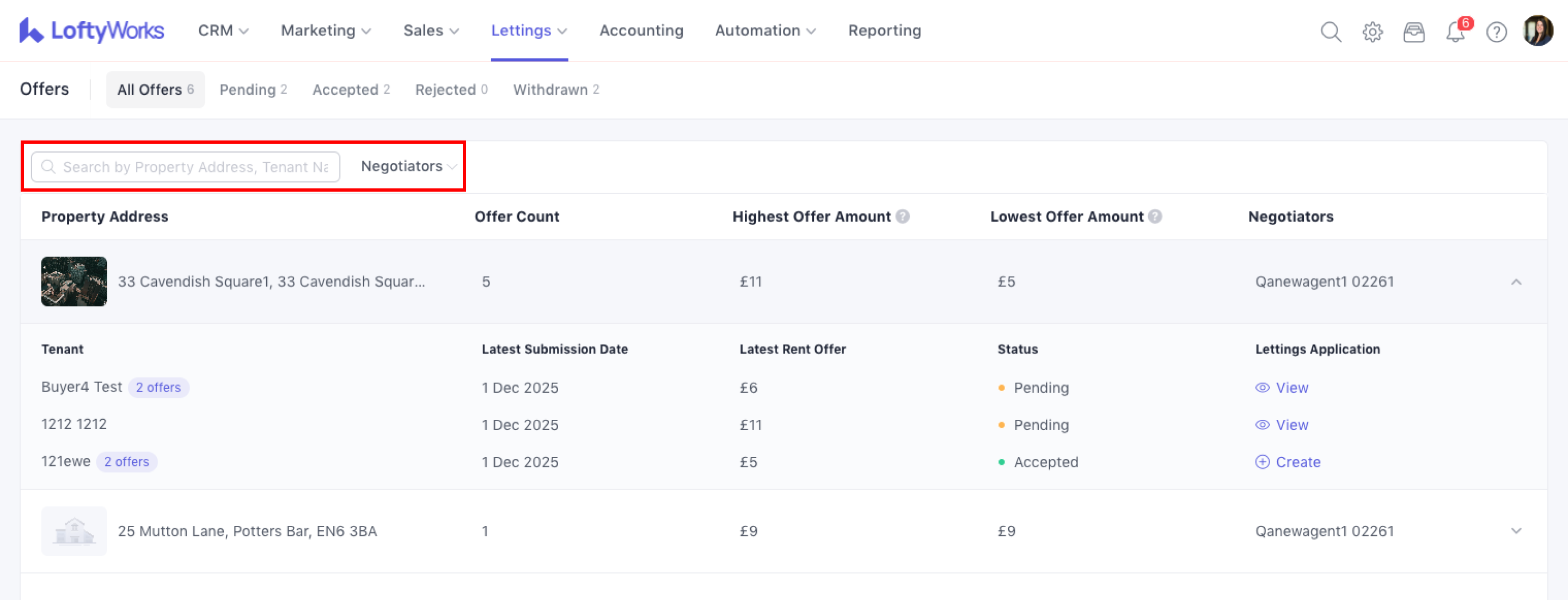The image size is (1568, 600).
Task: Click the property address search field
Action: (195, 167)
